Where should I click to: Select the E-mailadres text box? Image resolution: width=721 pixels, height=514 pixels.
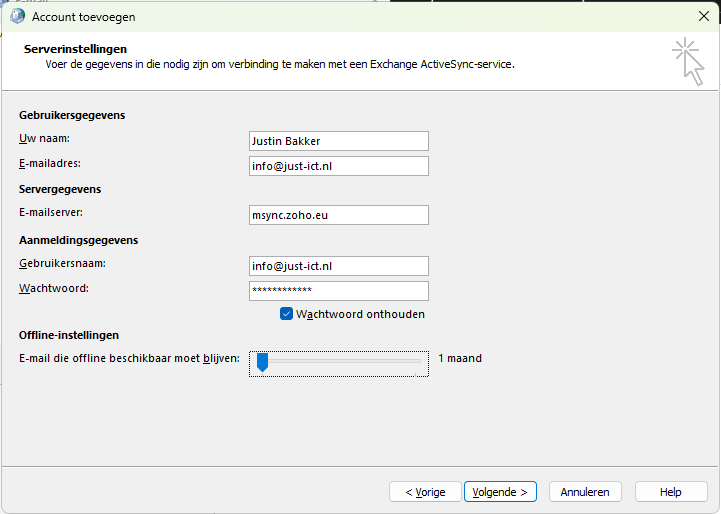(x=338, y=166)
